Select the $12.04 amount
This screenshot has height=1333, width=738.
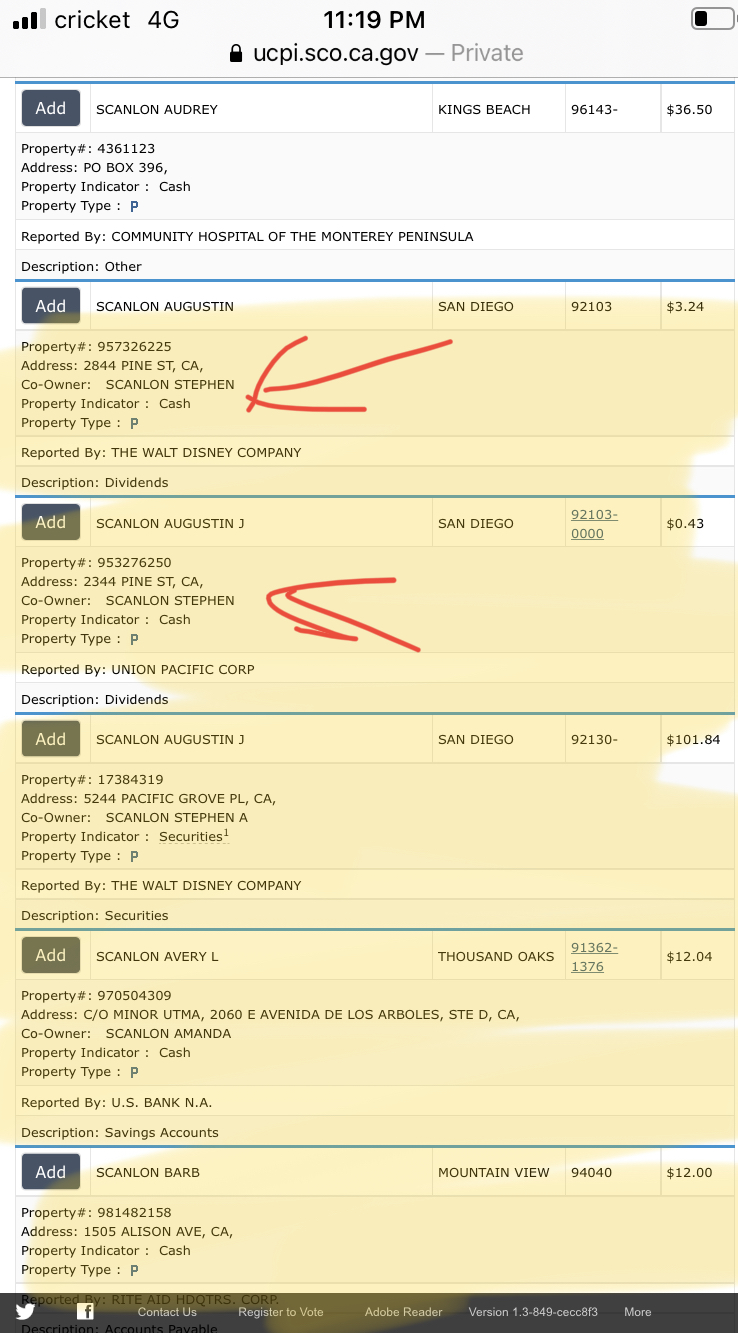click(689, 956)
